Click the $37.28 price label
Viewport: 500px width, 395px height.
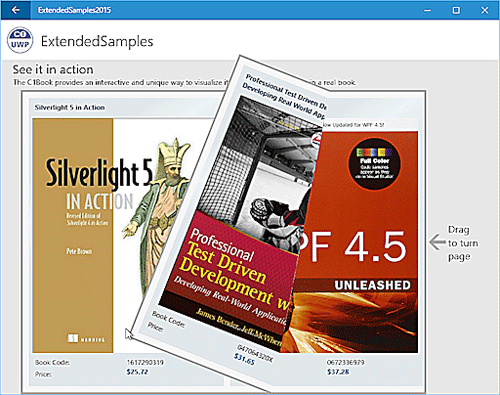pyautogui.click(x=338, y=372)
